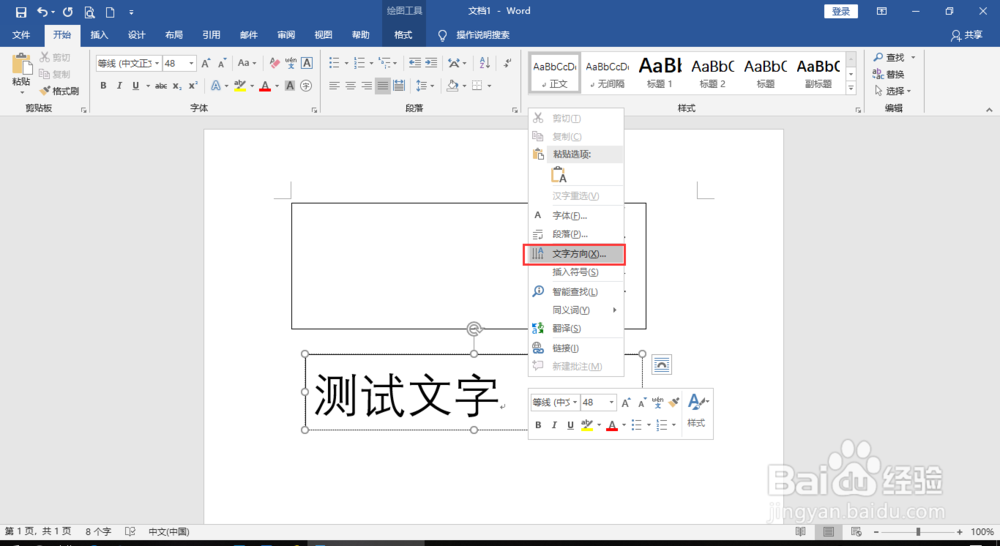Switch to web layout view in the status bar
1000x546 pixels.
coord(857,531)
